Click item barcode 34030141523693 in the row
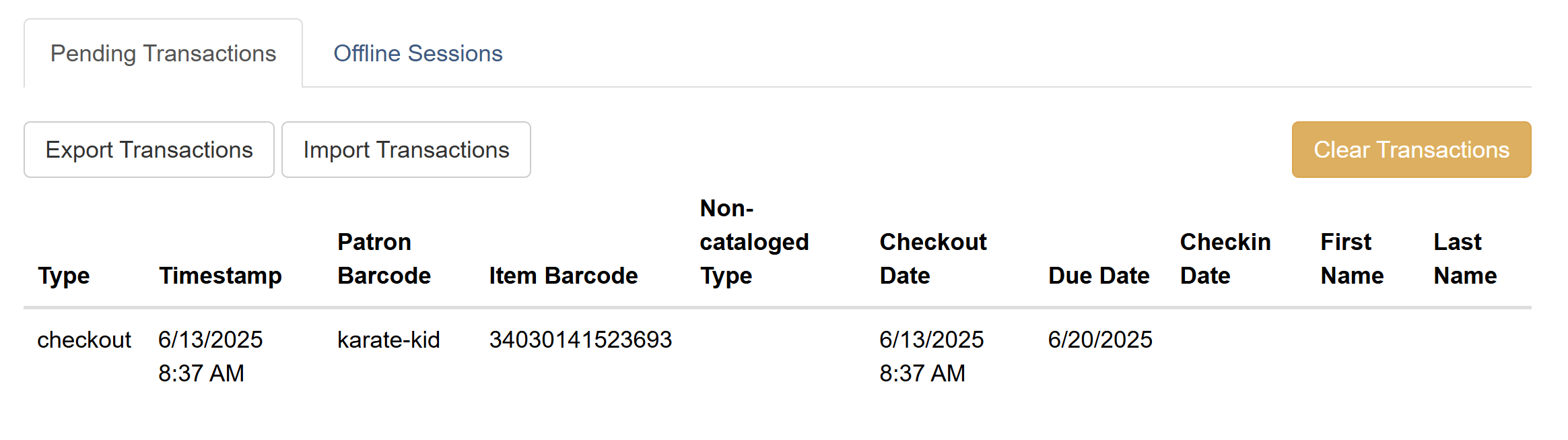The width and height of the screenshot is (1568, 440). point(580,340)
